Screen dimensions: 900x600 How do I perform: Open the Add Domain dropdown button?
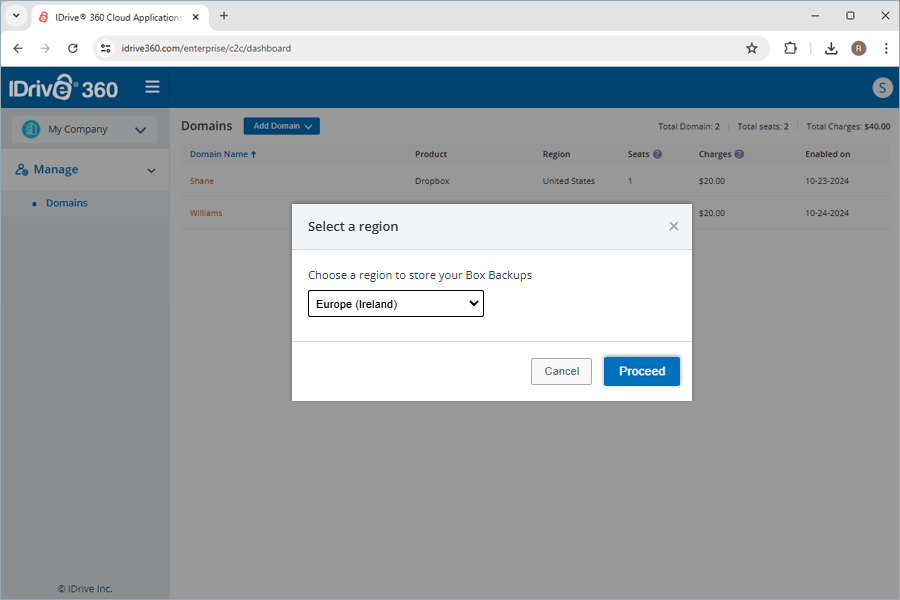282,126
